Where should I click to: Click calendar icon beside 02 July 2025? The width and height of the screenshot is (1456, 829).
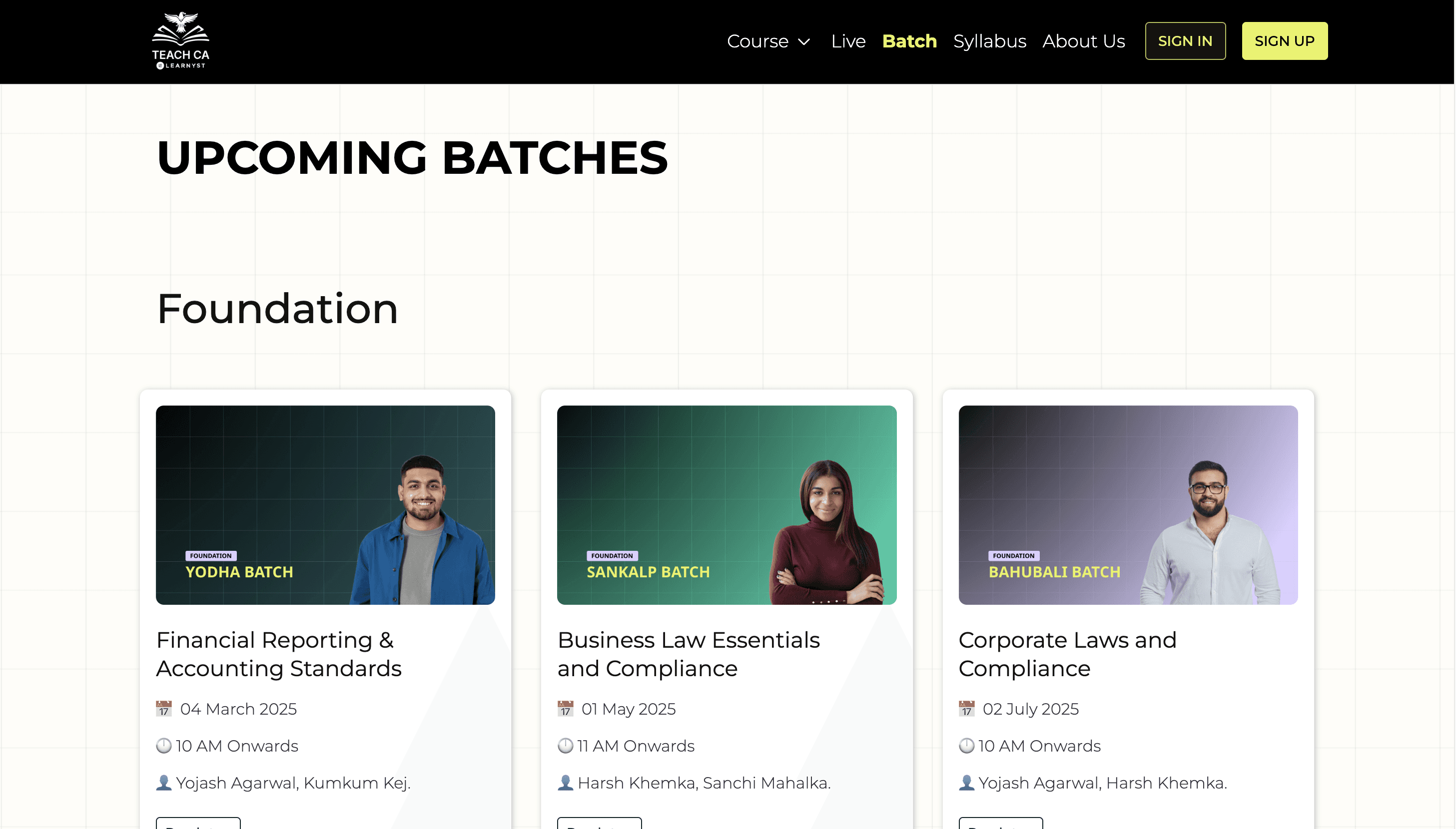click(966, 709)
